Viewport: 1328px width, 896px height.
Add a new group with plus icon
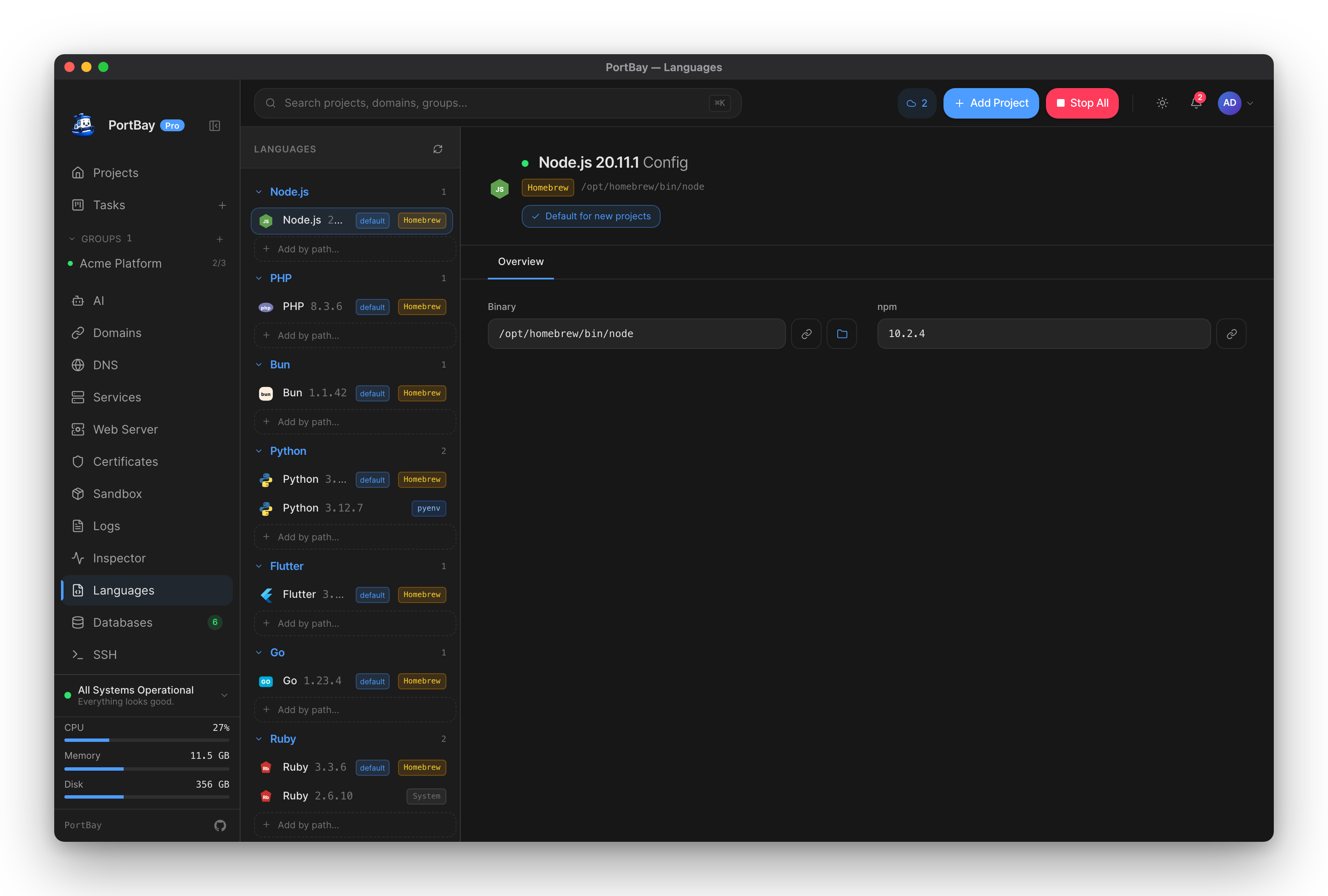[x=220, y=239]
